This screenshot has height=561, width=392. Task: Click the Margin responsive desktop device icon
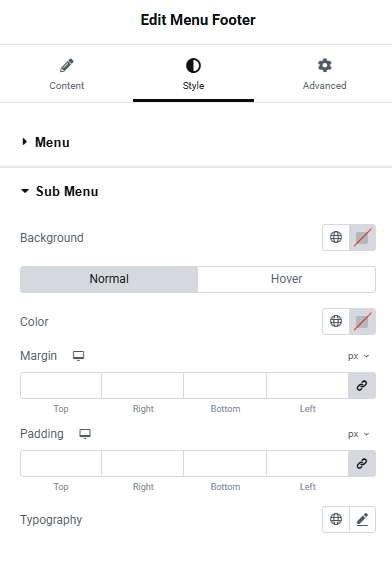pos(78,356)
